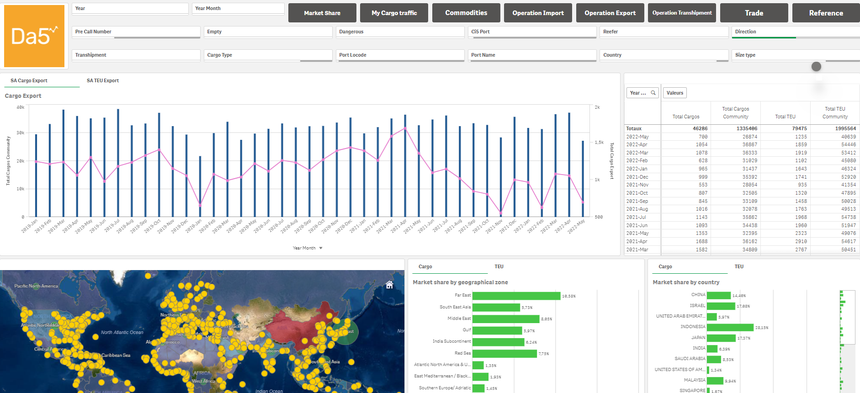Image resolution: width=860 pixels, height=393 pixels.
Task: Open the Year Month axis dropdown arrow
Action: [x=321, y=248]
